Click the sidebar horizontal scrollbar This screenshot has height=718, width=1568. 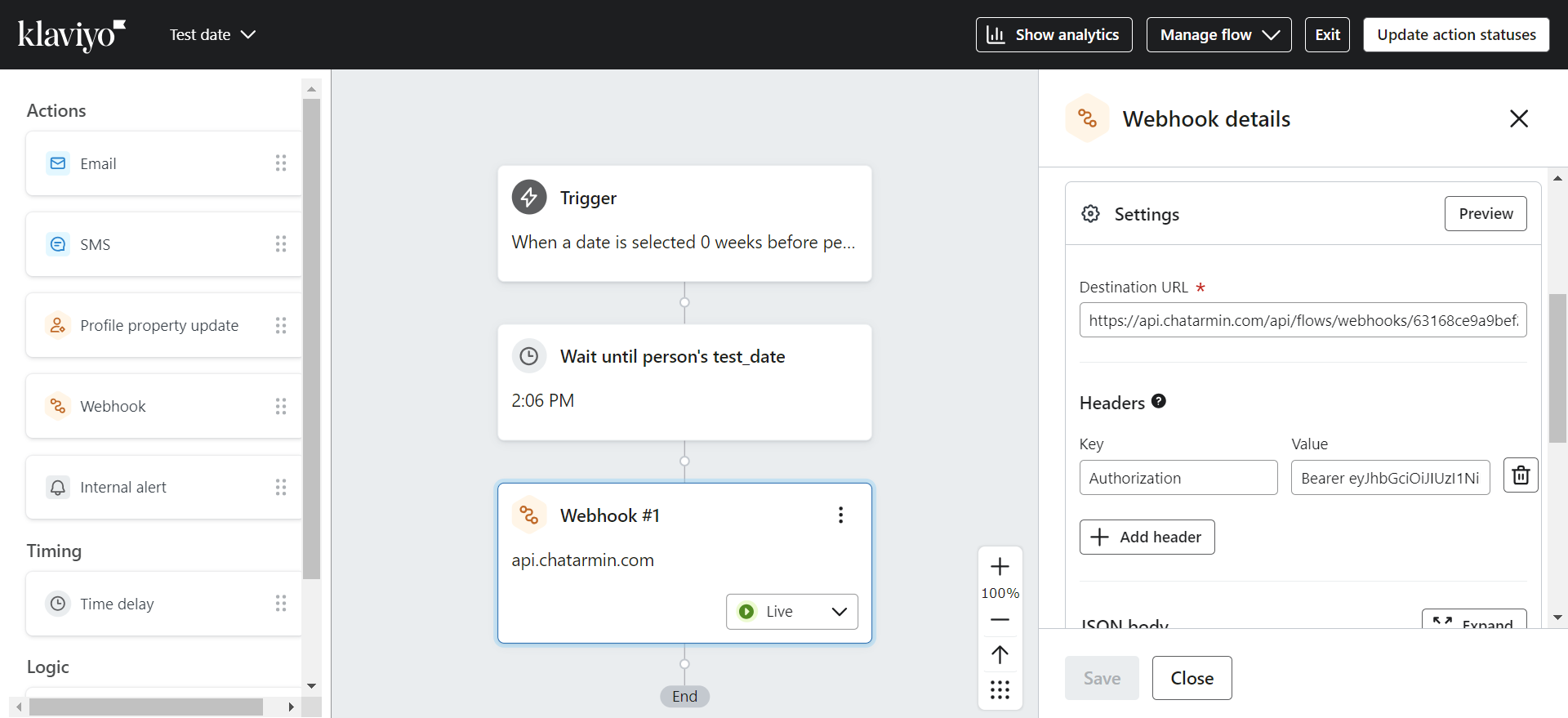(147, 707)
